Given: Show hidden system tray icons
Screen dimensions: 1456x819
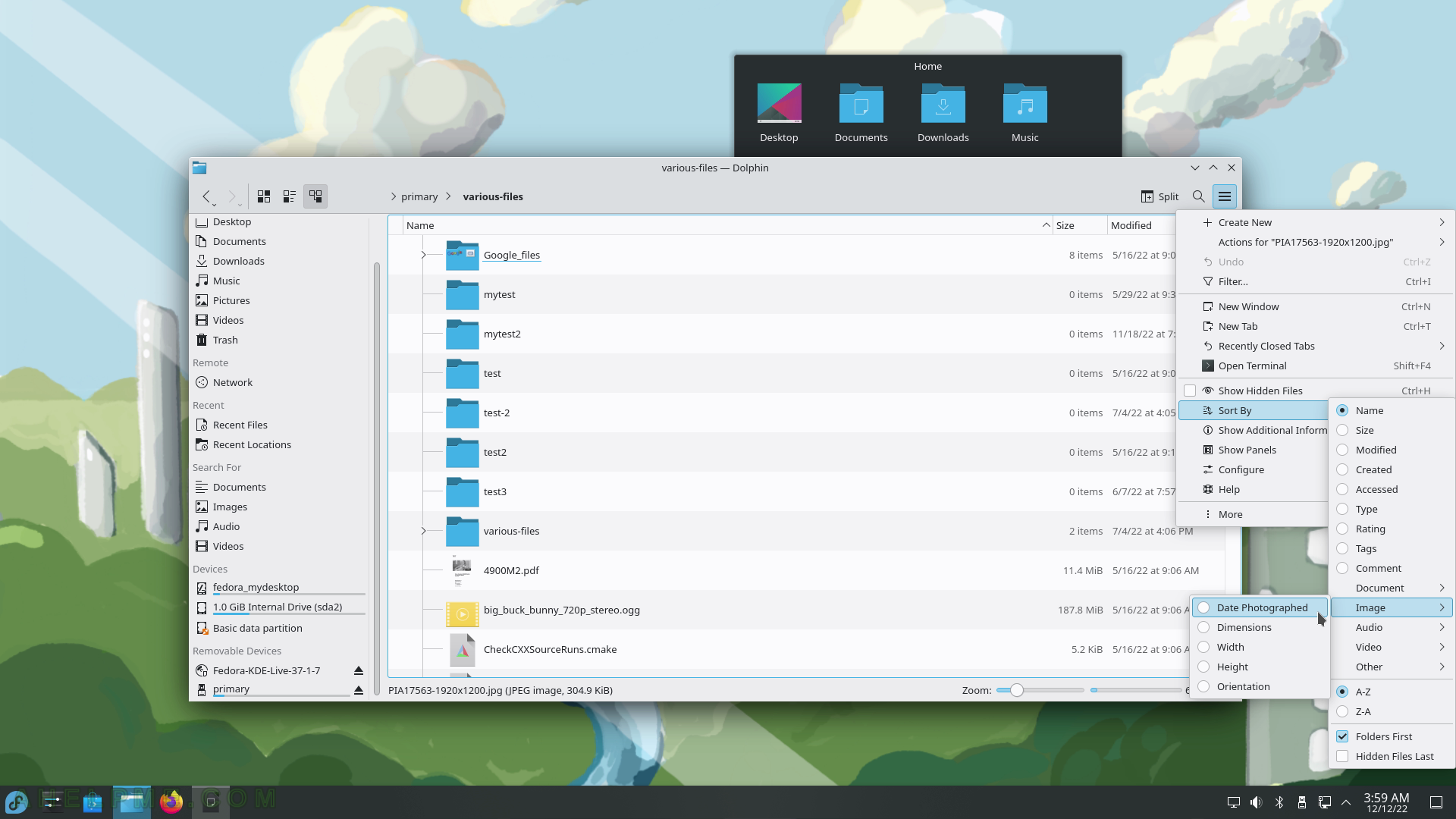Looking at the screenshot, I should [x=1346, y=802].
